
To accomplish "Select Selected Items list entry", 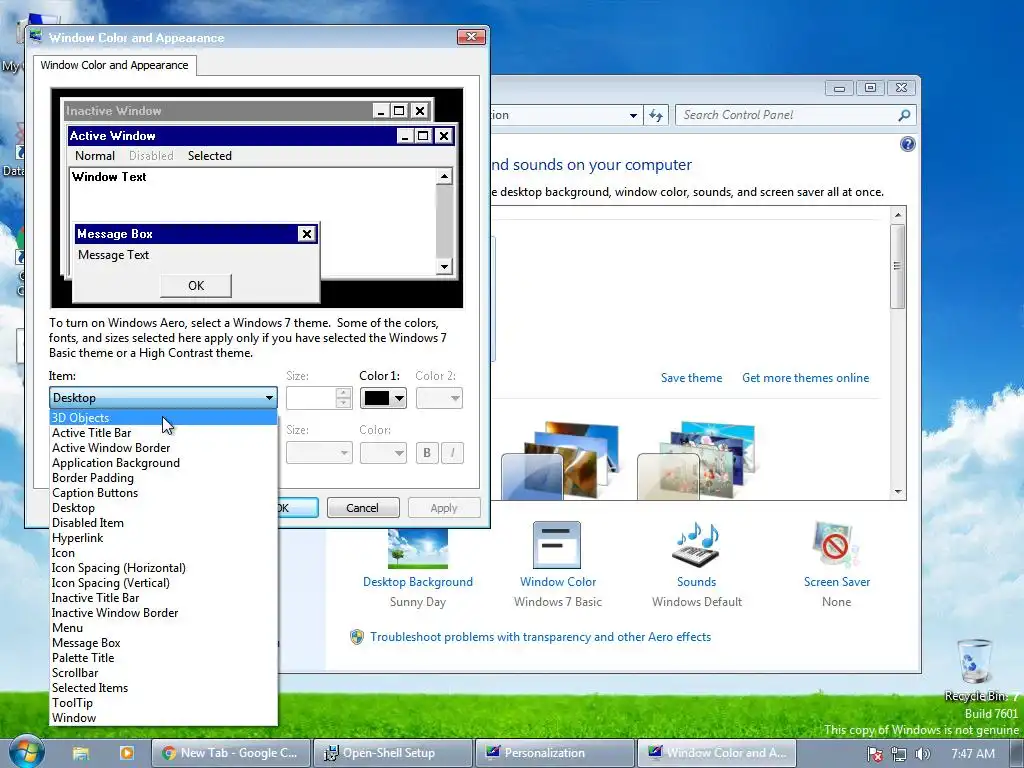I will click(163, 688).
